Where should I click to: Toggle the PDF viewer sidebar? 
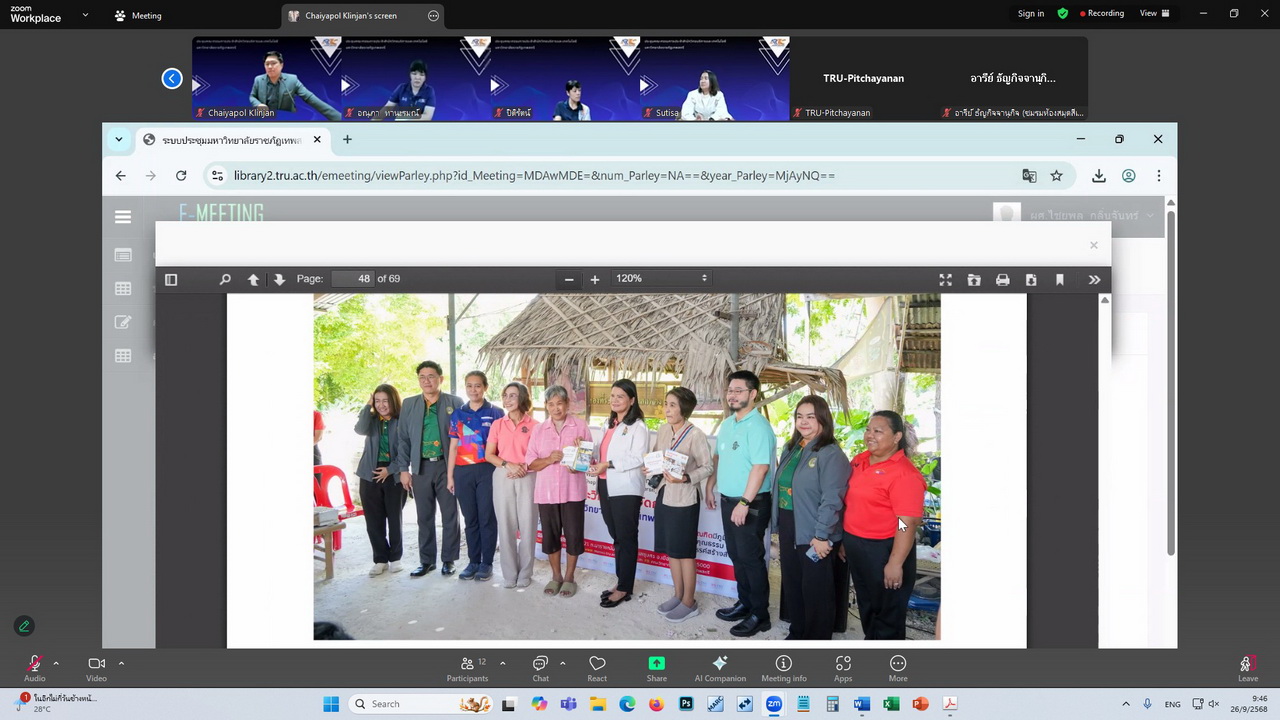point(171,279)
